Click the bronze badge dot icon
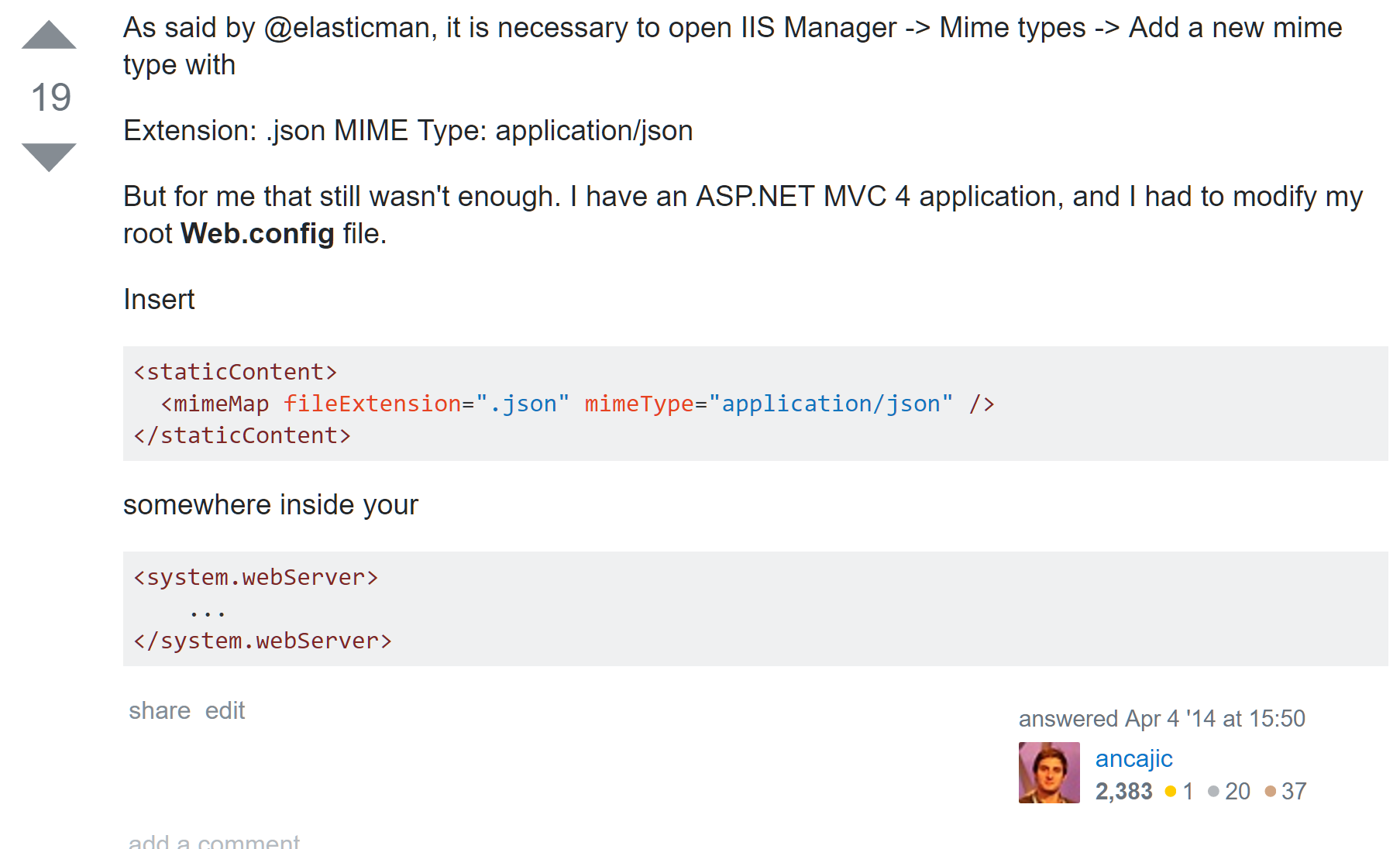 point(1270,791)
